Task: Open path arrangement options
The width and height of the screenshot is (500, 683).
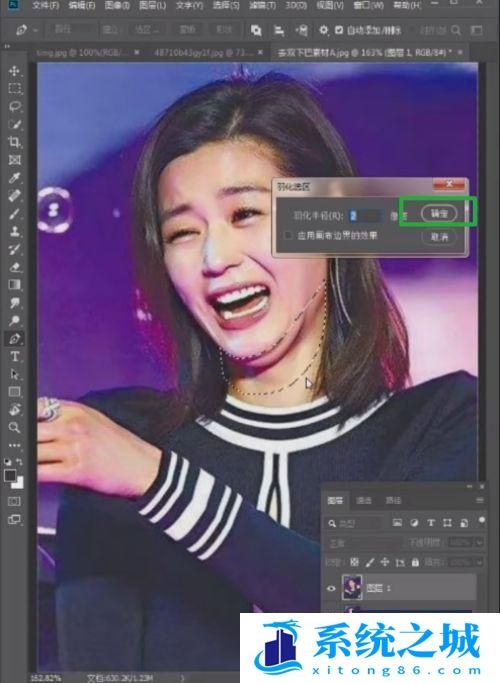Action: coord(301,30)
